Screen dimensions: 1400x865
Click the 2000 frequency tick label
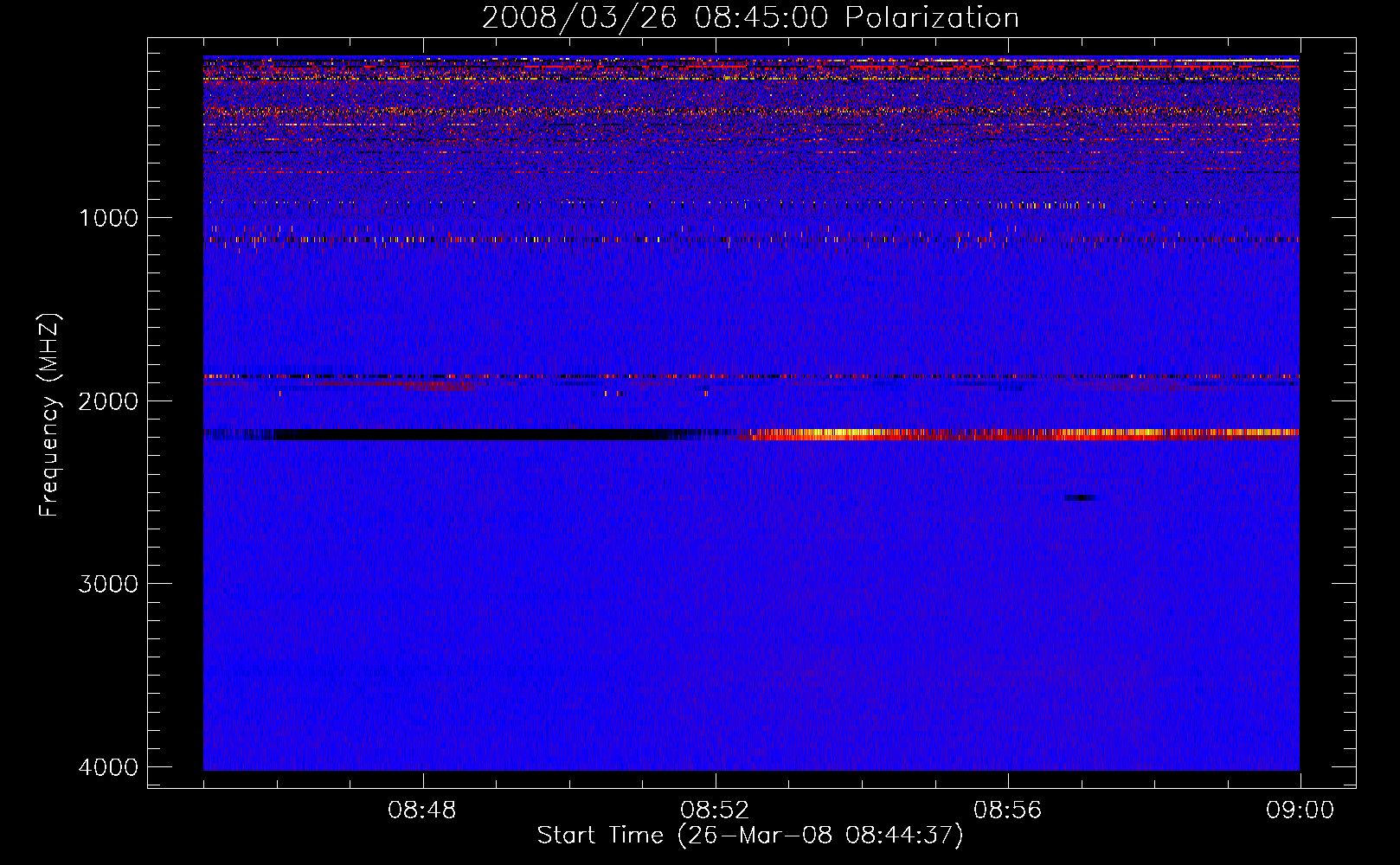coord(108,400)
